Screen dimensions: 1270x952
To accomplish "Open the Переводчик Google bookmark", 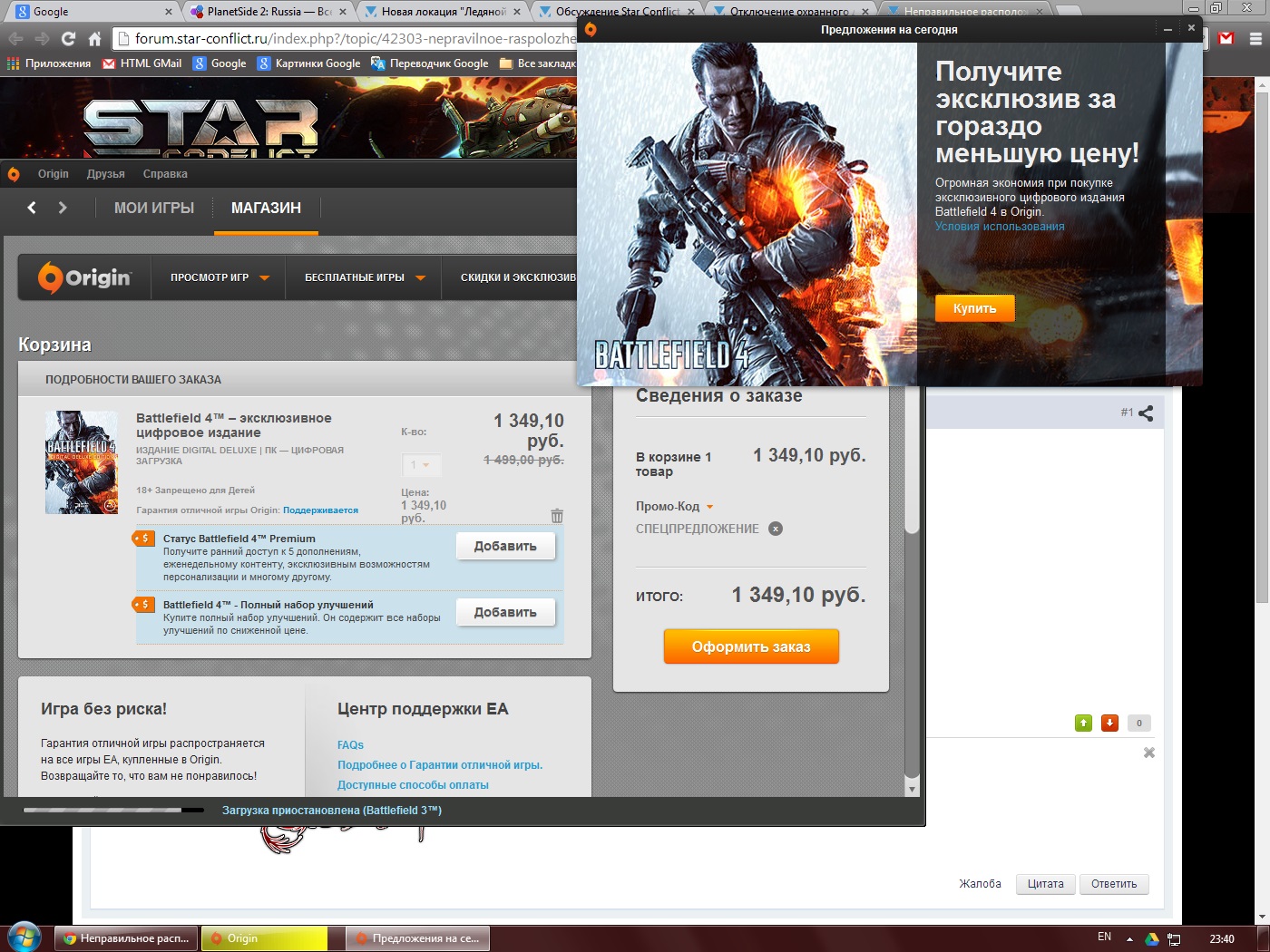I will pyautogui.click(x=429, y=63).
